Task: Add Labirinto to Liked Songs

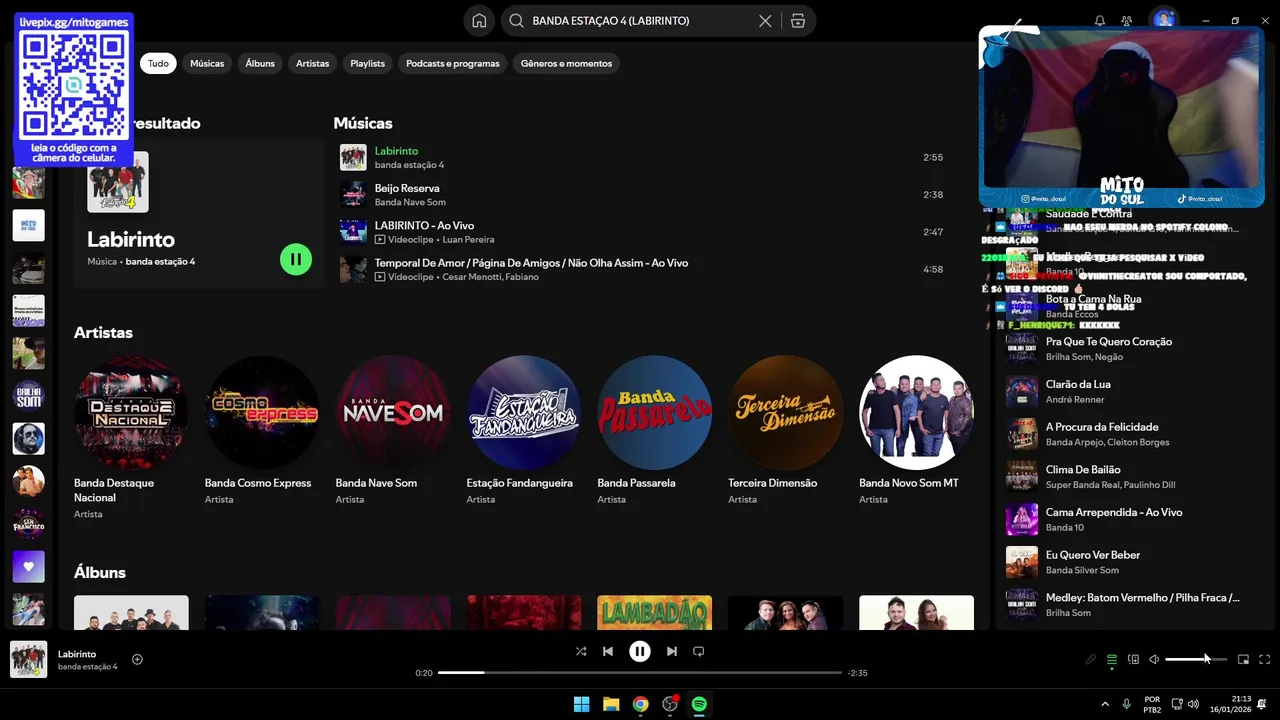Action: click(x=138, y=659)
